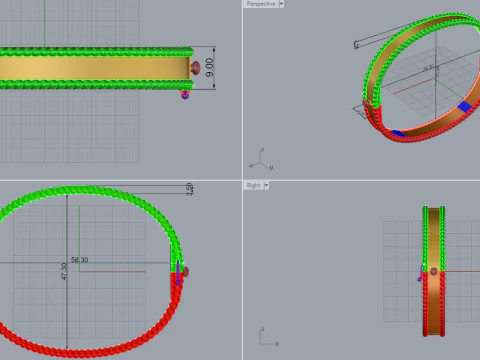The width and height of the screenshot is (480, 360).
Task: Open the Right viewport title menu
Action: 253,185
